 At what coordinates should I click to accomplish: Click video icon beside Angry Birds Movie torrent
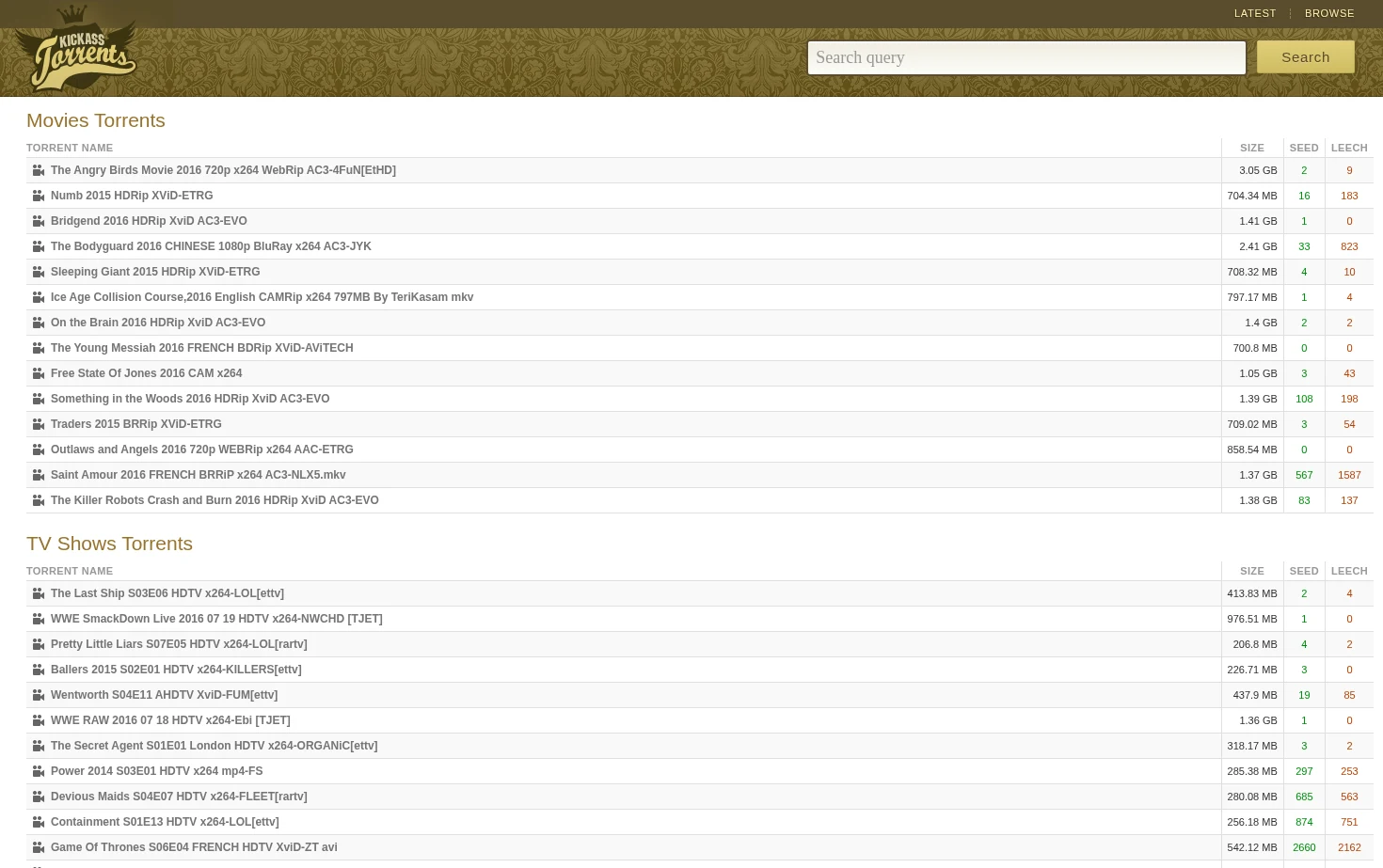tap(39, 170)
